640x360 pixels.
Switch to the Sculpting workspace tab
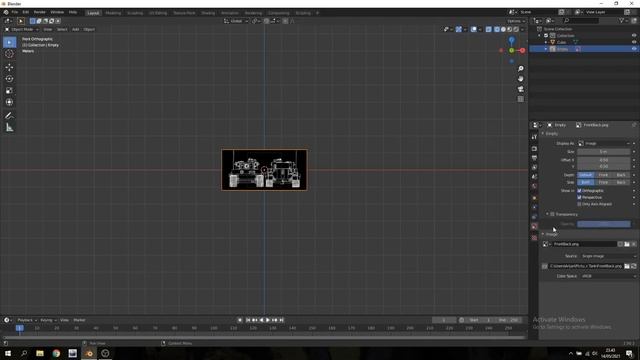pos(135,13)
